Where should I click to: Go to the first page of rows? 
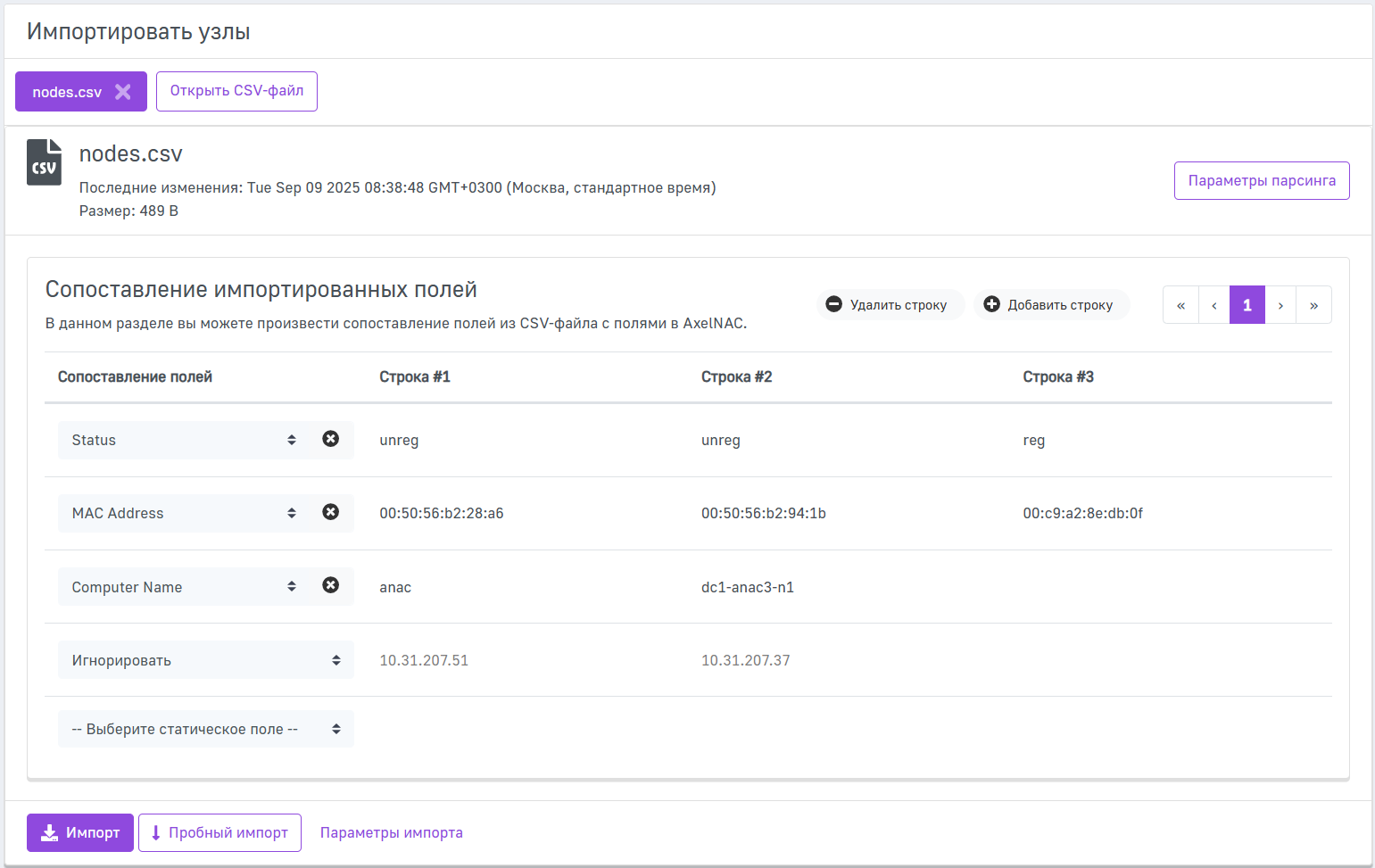point(1180,305)
